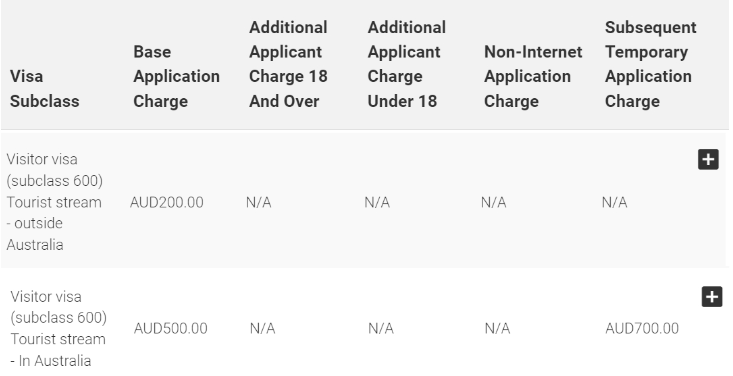Select Additional Applicant Charge 18 And Over header
The image size is (733, 376).
coord(288,64)
